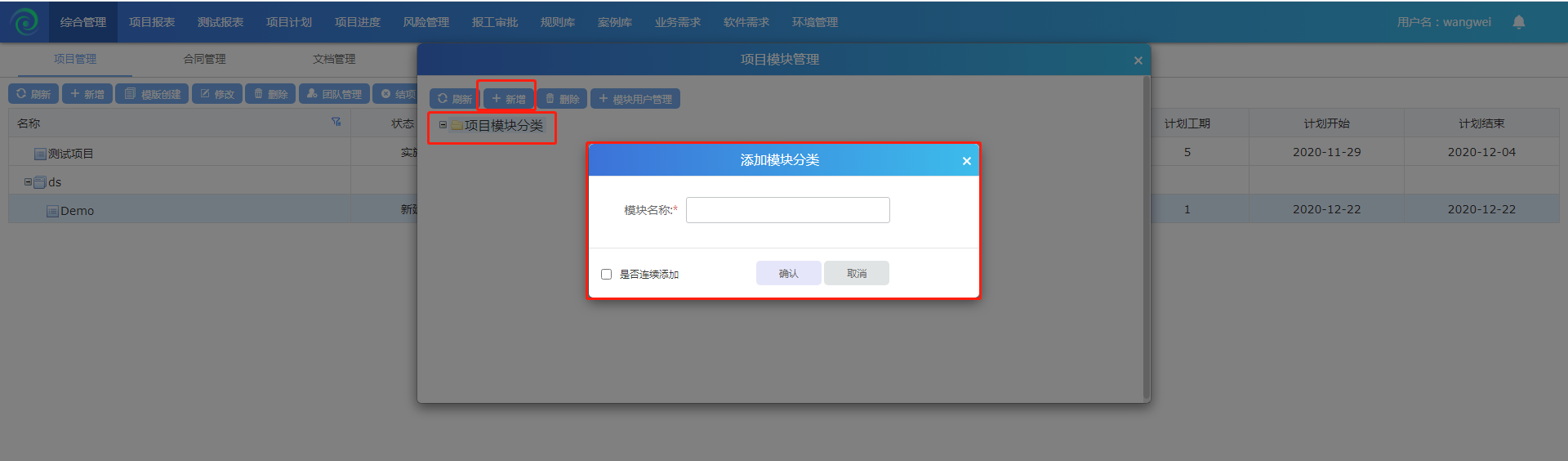This screenshot has height=461, width=1568.
Task: Click the green swirl app logo
Action: point(24,21)
